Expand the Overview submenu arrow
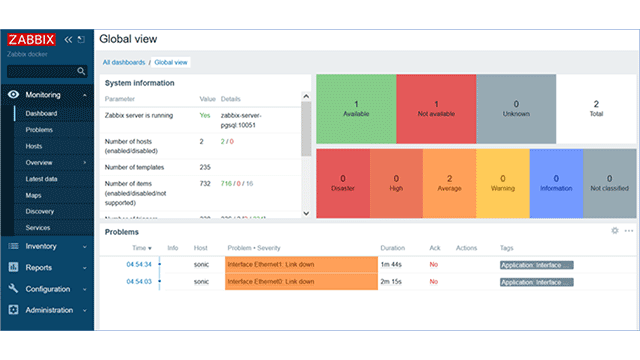 tap(84, 162)
